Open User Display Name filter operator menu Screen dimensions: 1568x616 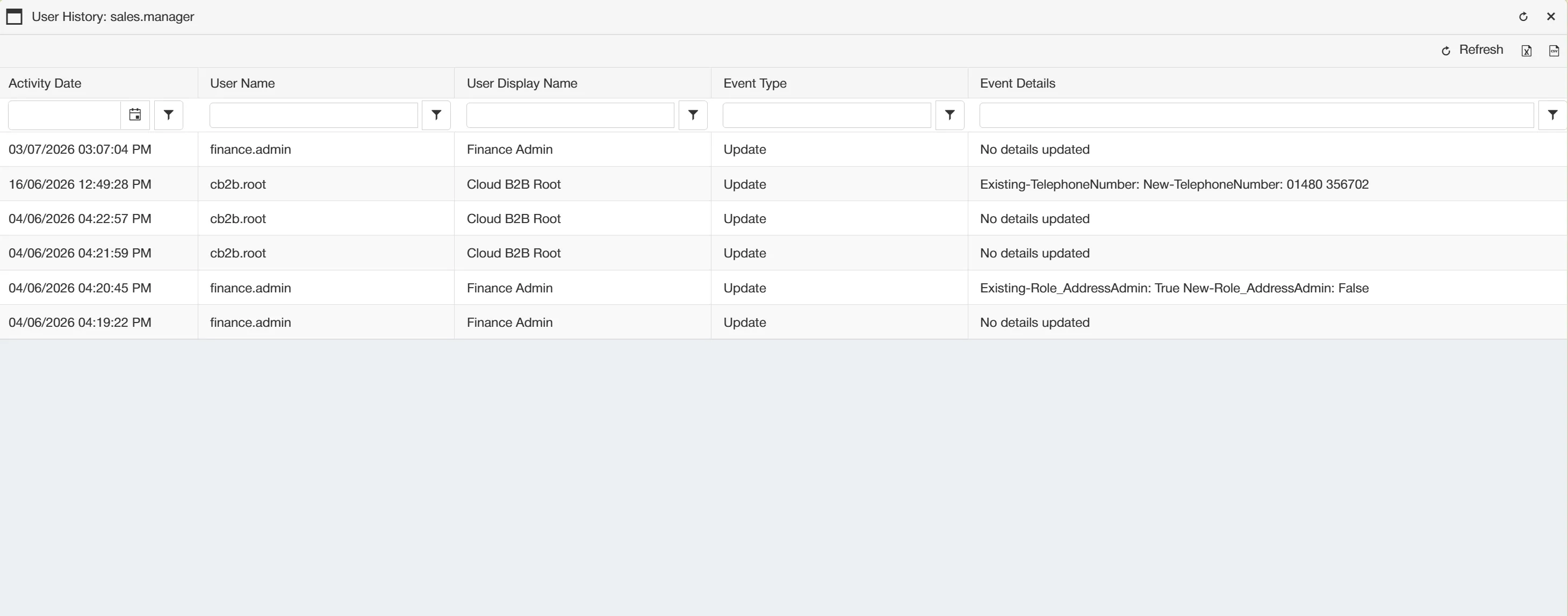(693, 115)
